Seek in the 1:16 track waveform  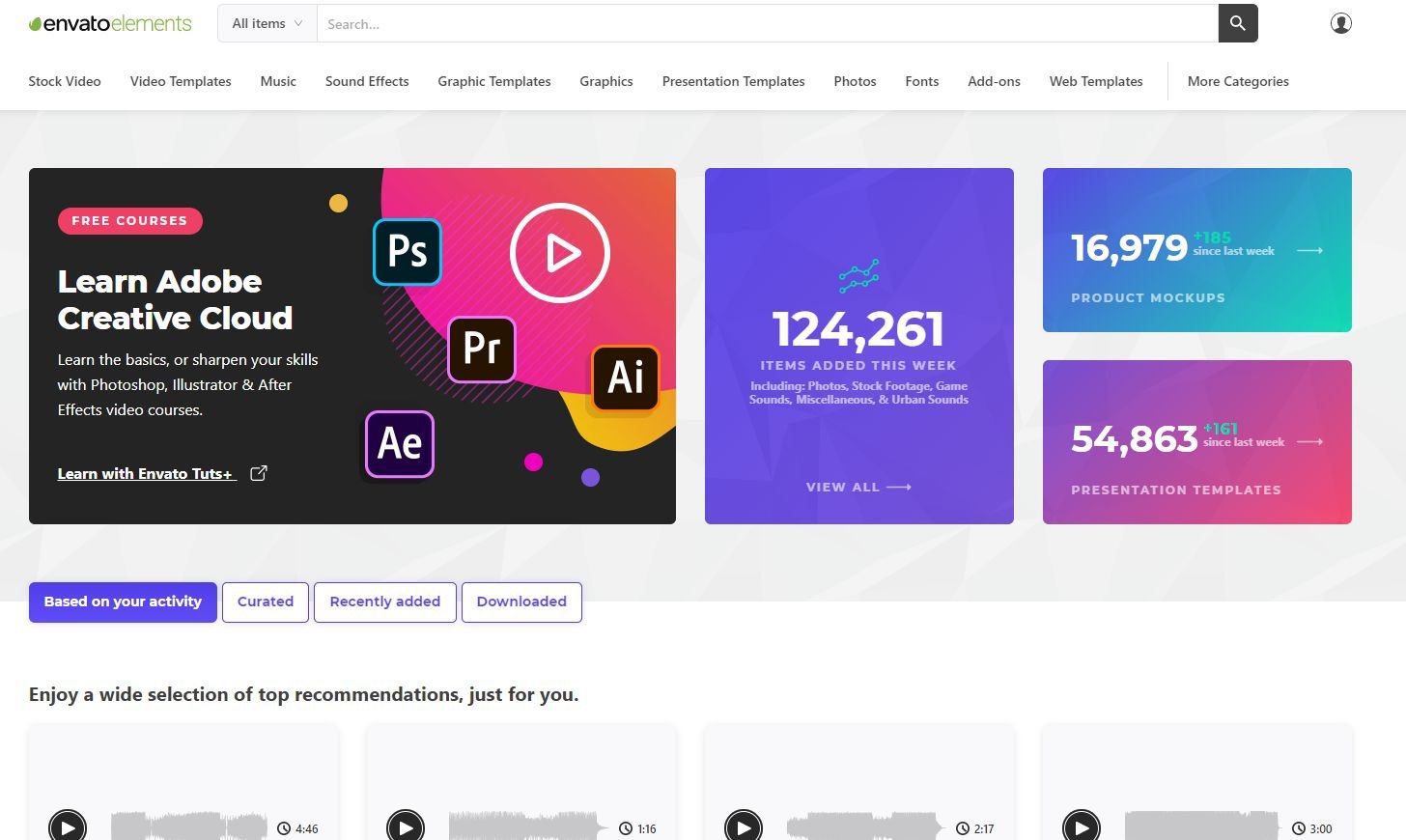tap(527, 826)
